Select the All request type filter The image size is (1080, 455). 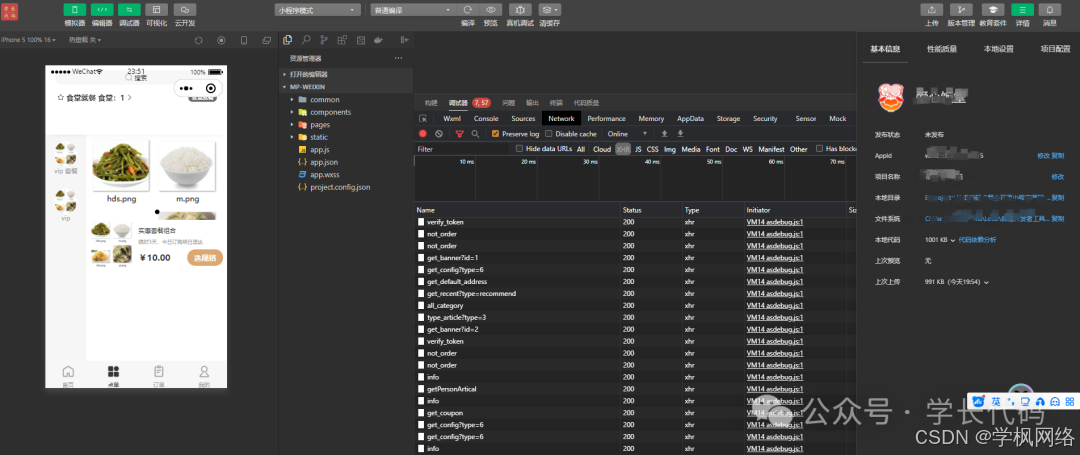581,149
